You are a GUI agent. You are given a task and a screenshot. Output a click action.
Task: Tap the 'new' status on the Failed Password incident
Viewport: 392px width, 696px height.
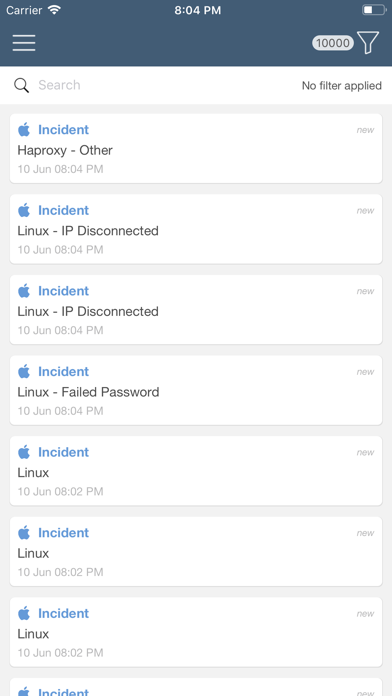[x=365, y=372]
